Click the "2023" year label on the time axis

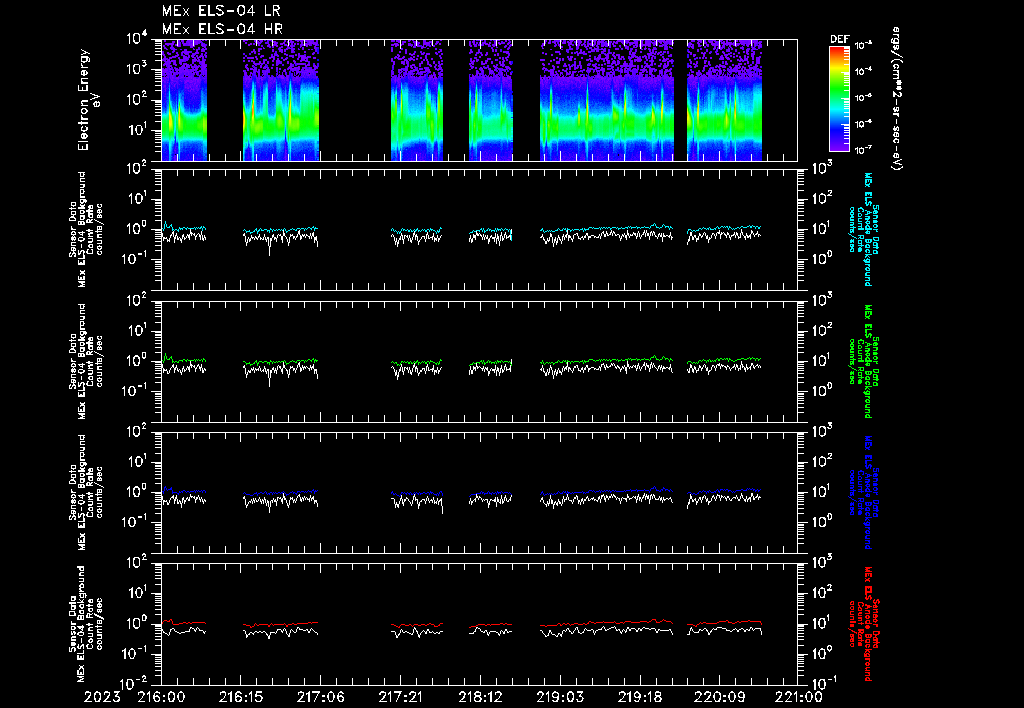point(102,697)
